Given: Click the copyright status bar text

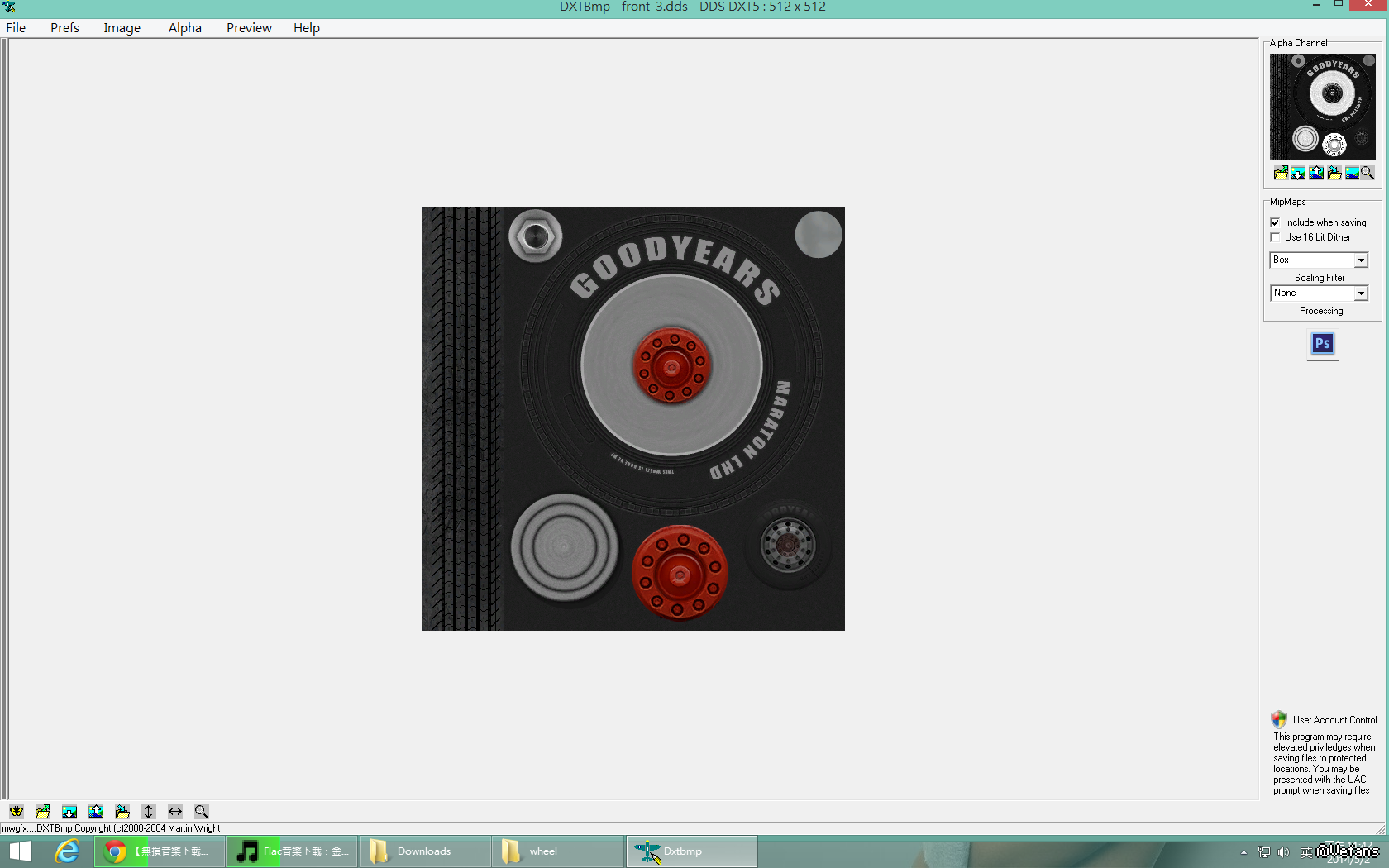Looking at the screenshot, I should (111, 828).
